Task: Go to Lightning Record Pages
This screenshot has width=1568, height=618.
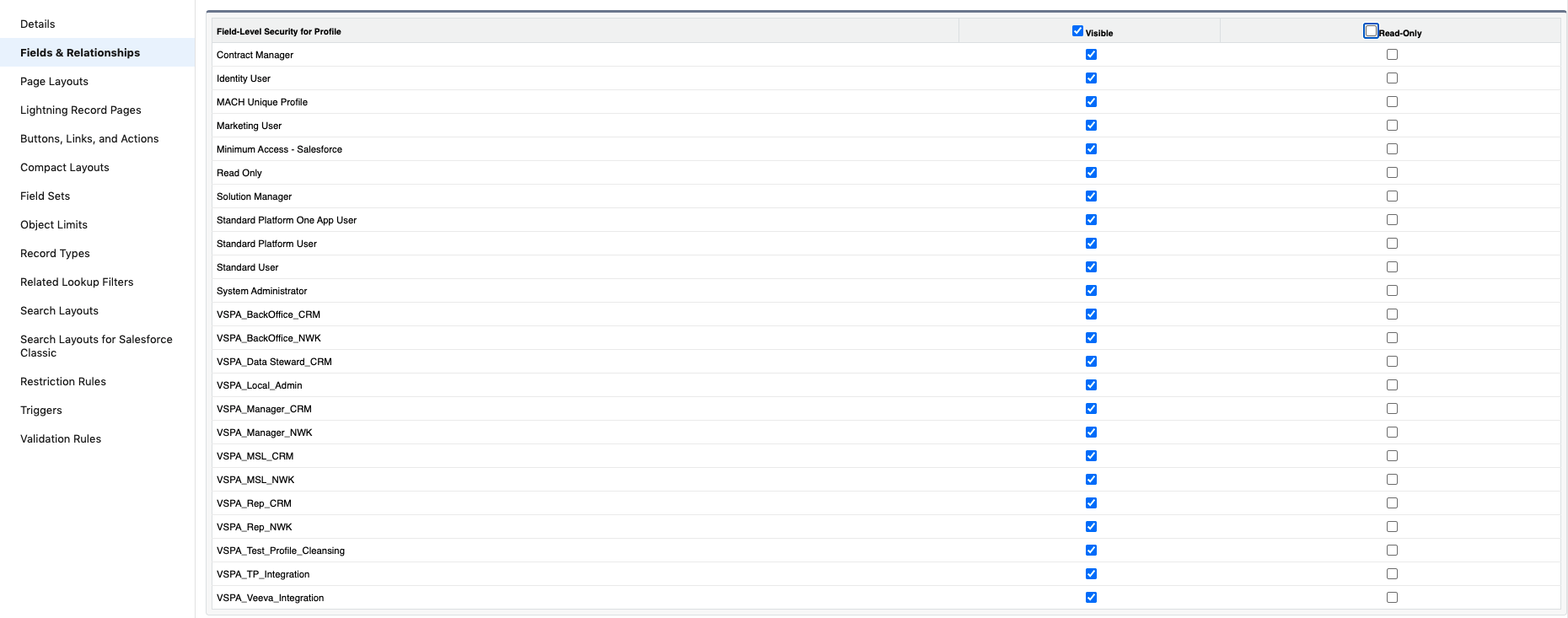Action: click(x=81, y=110)
